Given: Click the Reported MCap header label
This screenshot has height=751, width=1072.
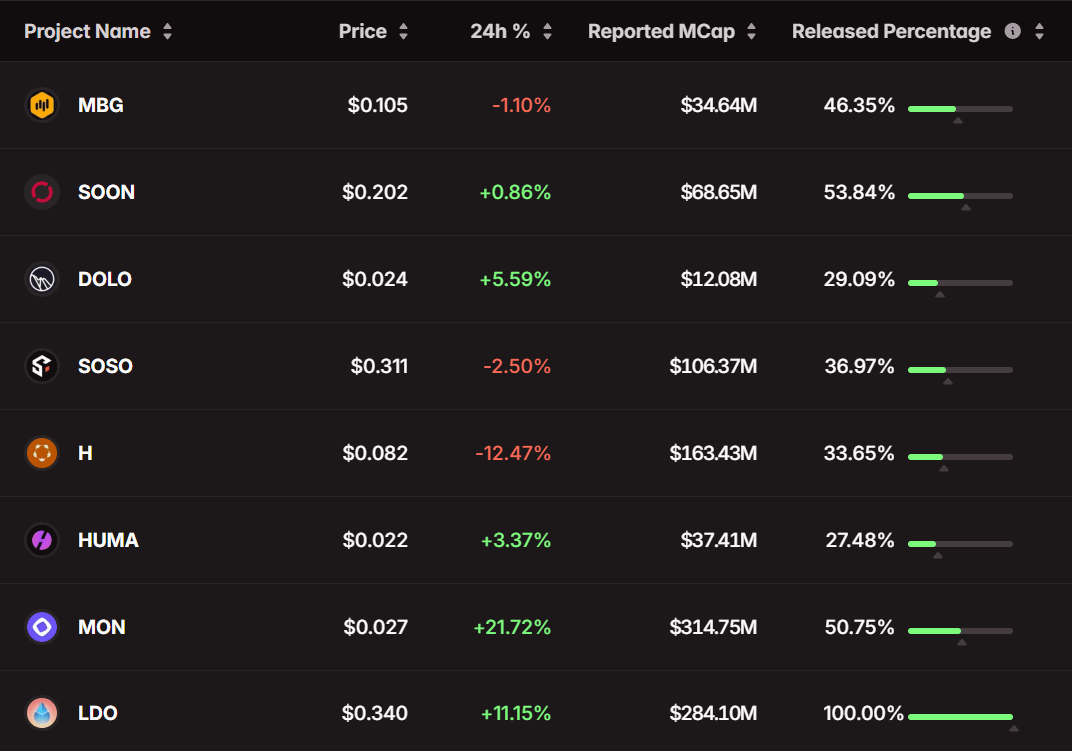Looking at the screenshot, I should (661, 31).
